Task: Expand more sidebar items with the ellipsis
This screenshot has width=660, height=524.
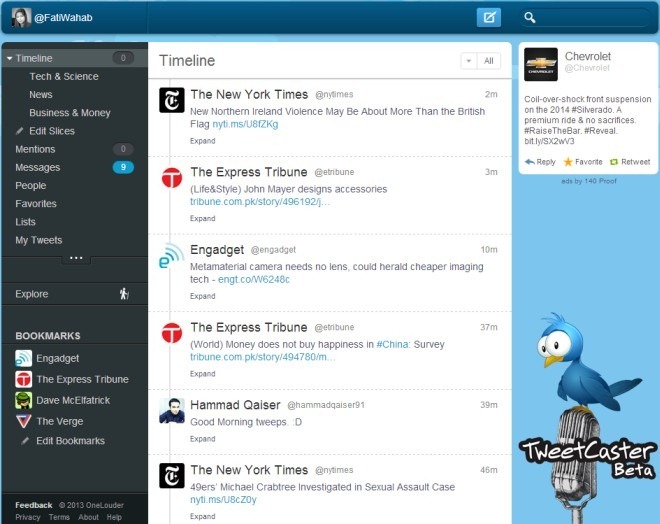Action: tap(76, 258)
